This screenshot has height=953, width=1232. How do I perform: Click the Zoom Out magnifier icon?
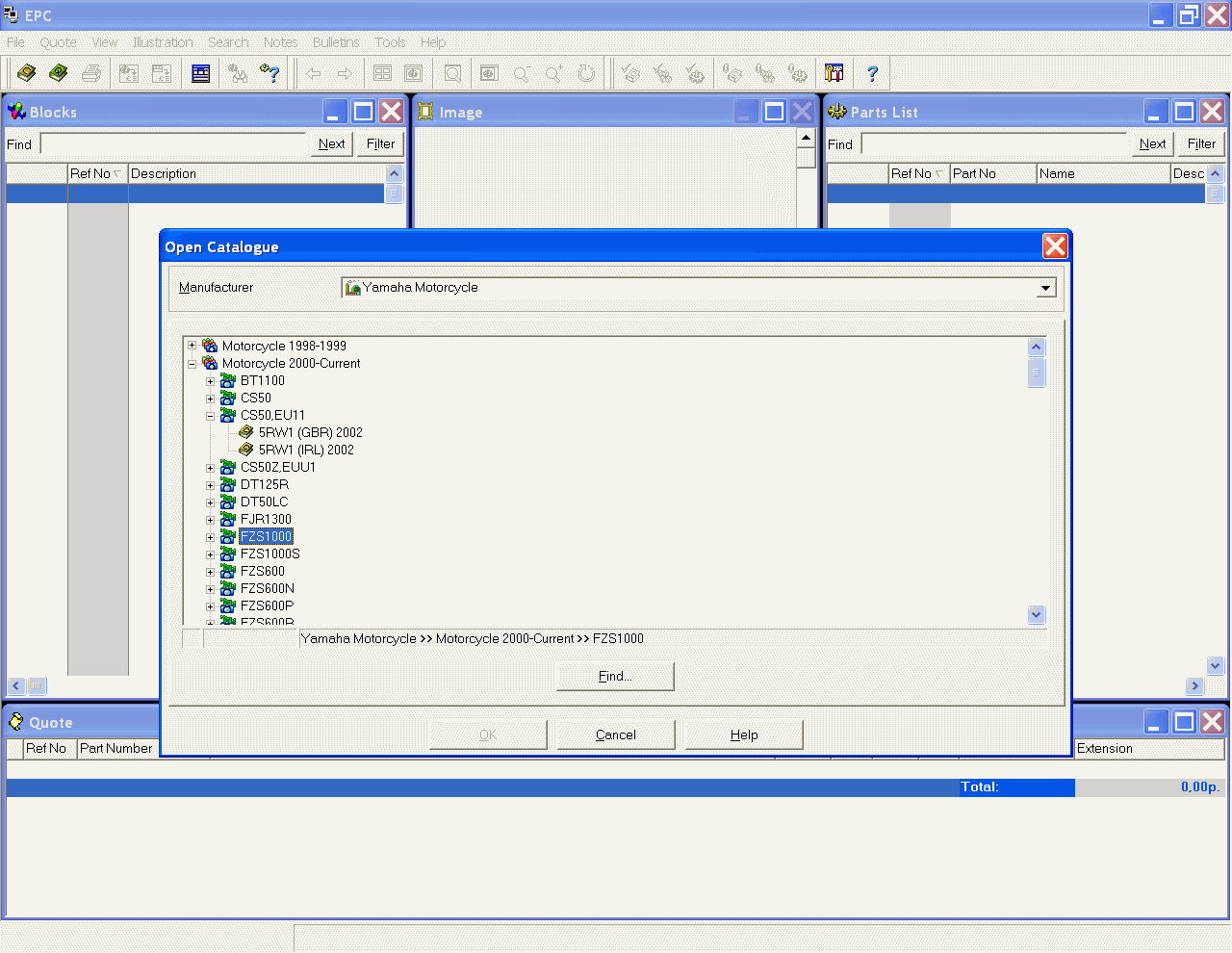click(522, 73)
